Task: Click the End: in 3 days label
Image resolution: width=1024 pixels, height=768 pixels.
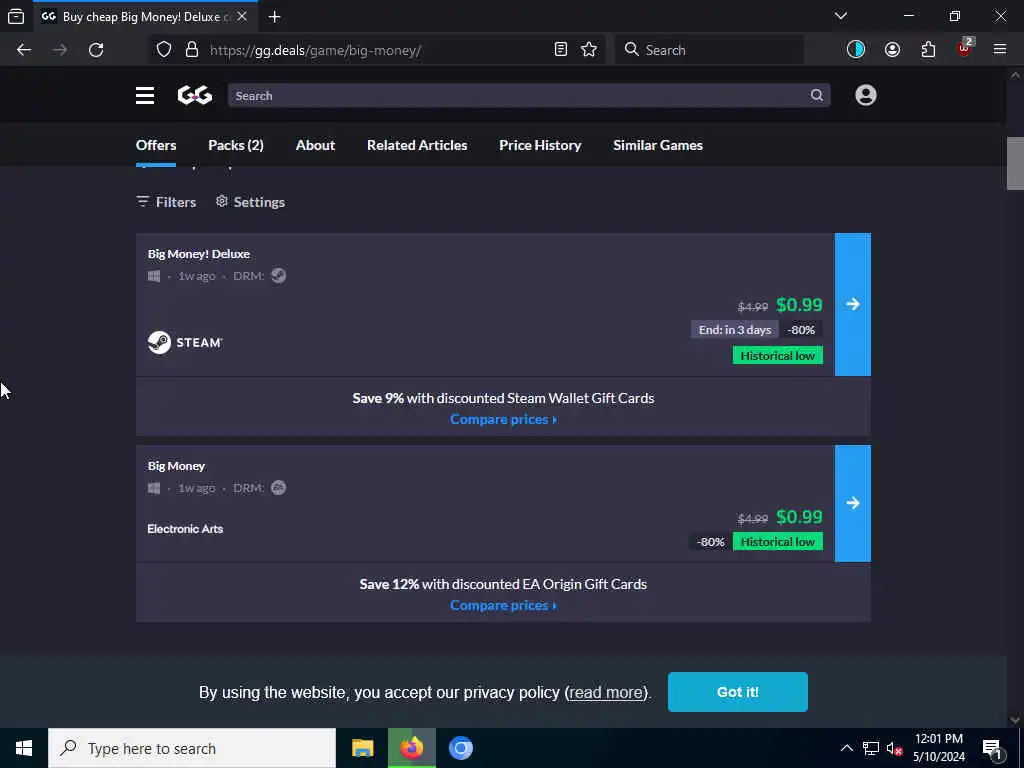Action: pyautogui.click(x=735, y=330)
